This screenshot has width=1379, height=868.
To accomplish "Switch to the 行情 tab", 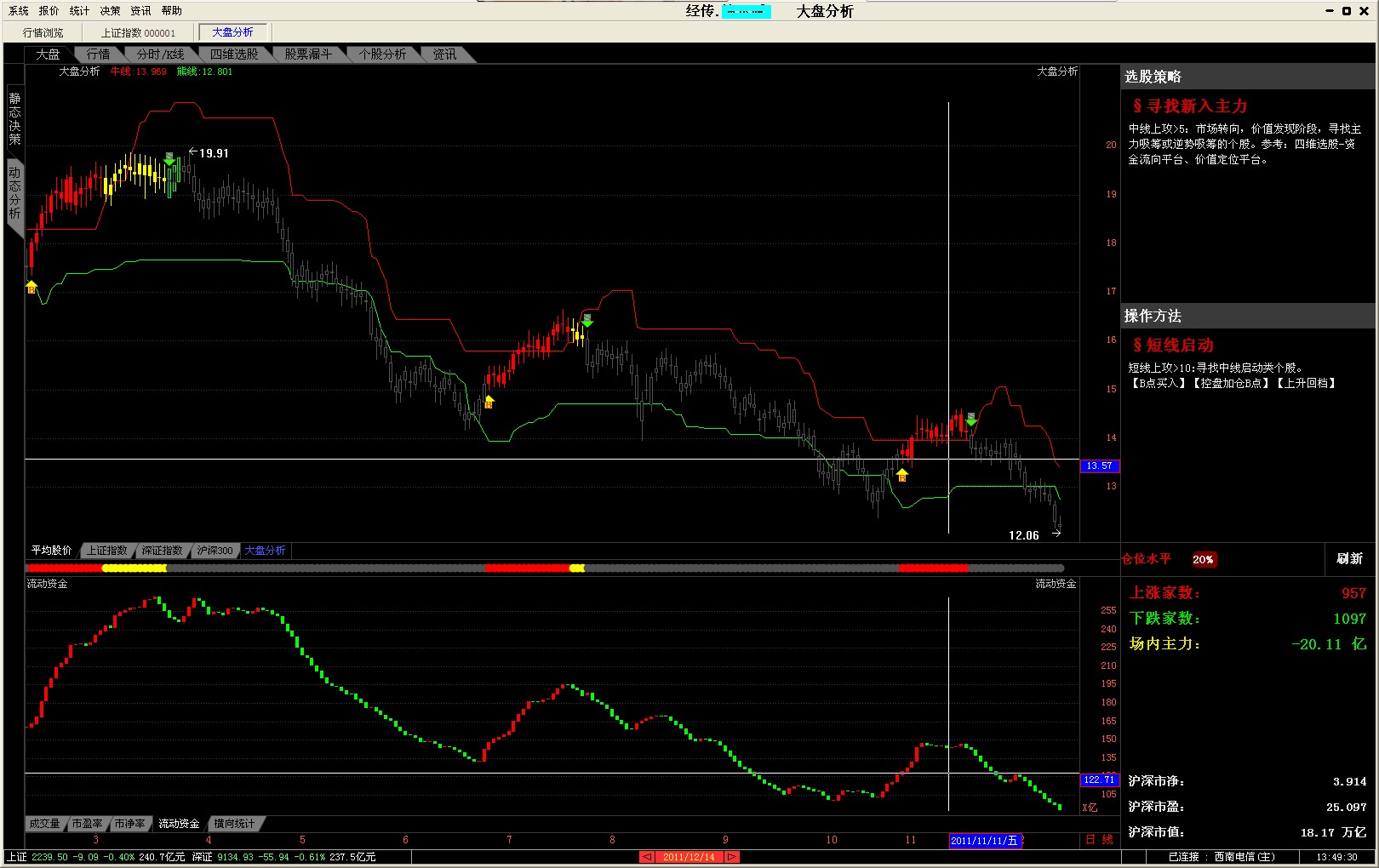I will click(99, 54).
